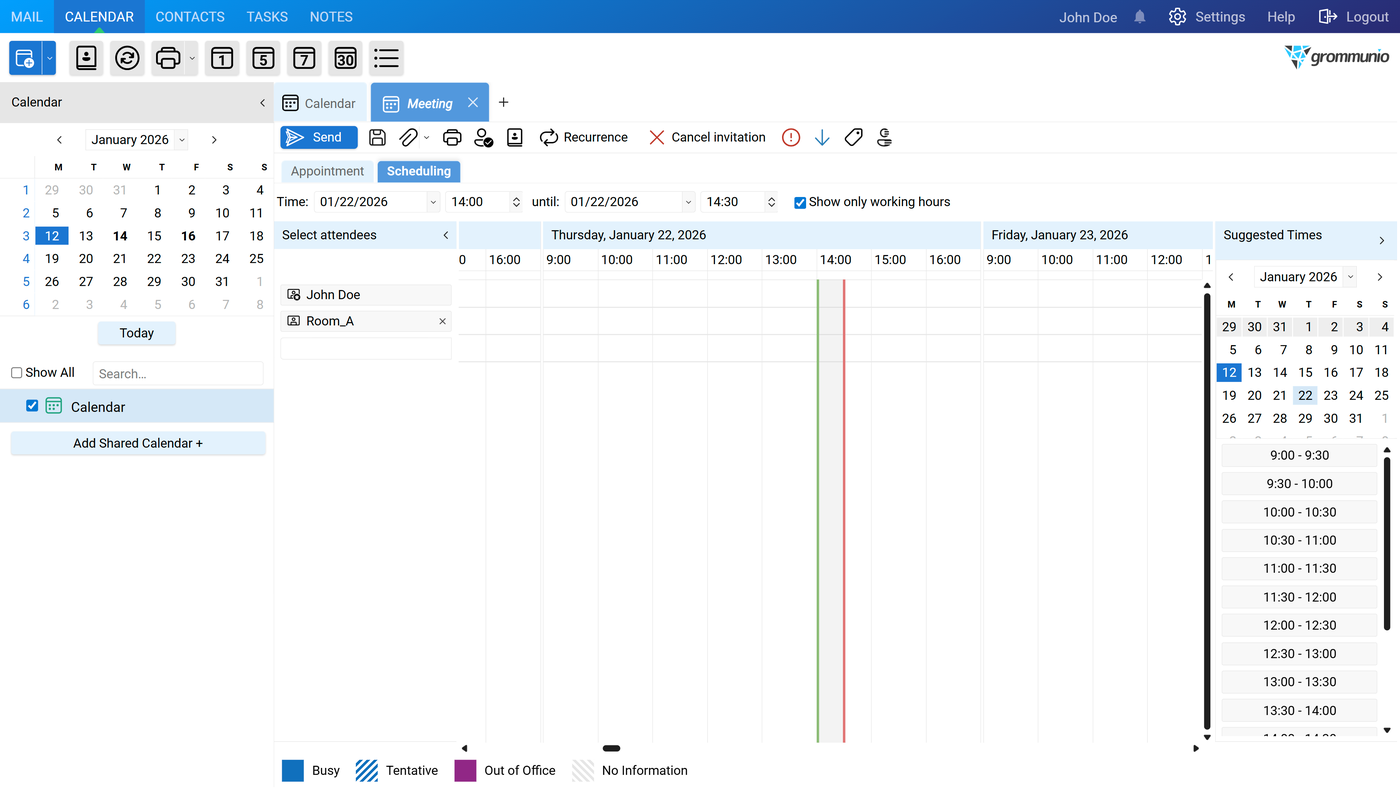This screenshot has width=1400, height=788.
Task: Switch to one-day calendar view icon
Action: click(x=222, y=58)
